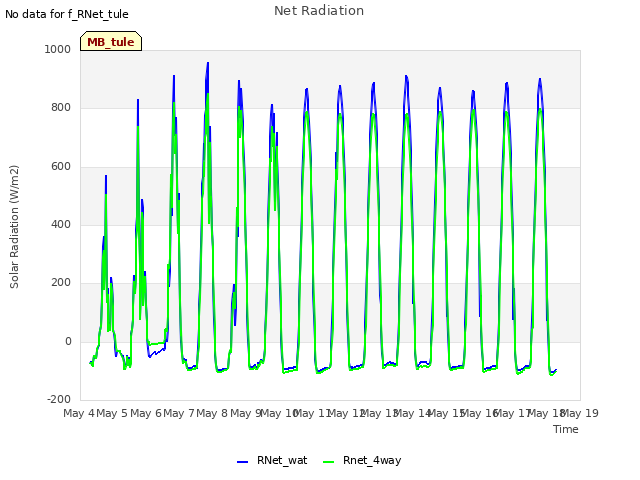Click the blue RNet_wat legend swatch
This screenshot has width=640, height=480.
242,462
